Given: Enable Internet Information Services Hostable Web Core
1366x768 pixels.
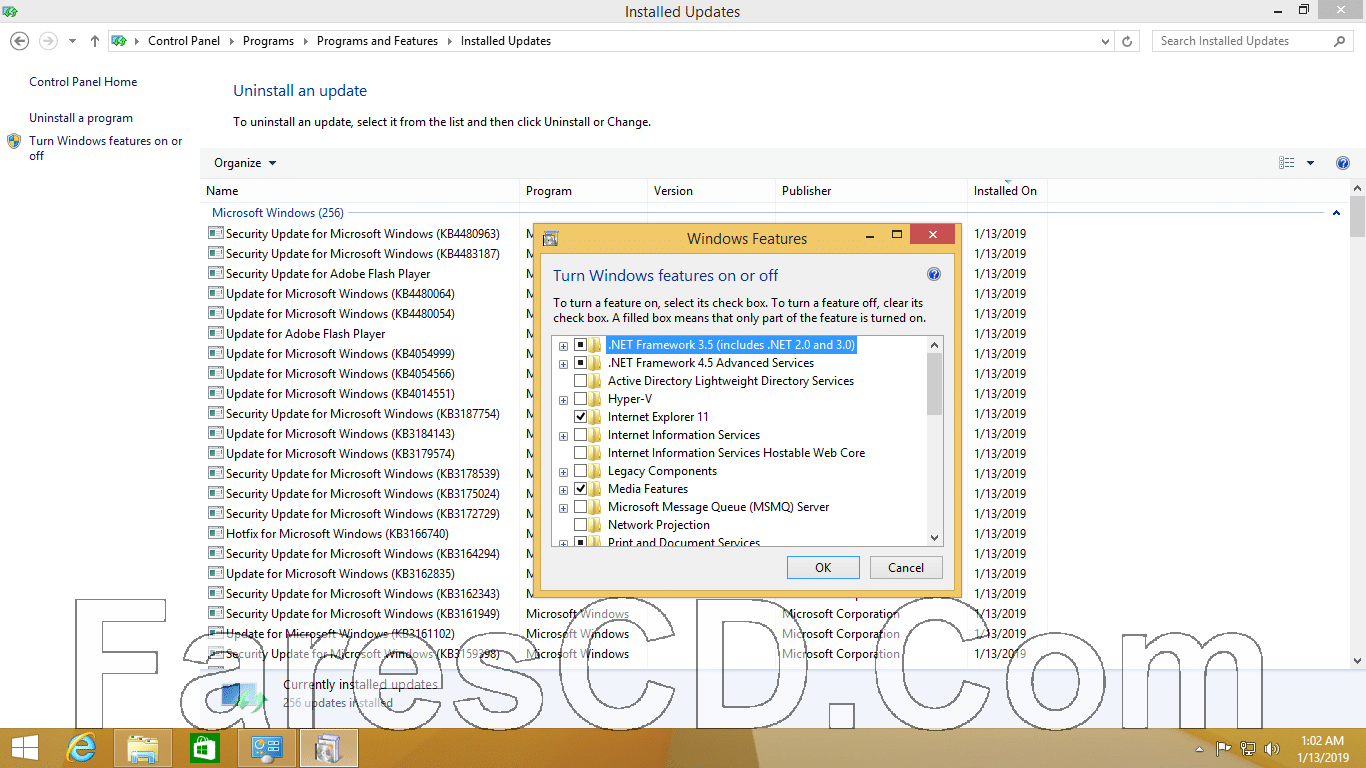Looking at the screenshot, I should [x=580, y=453].
